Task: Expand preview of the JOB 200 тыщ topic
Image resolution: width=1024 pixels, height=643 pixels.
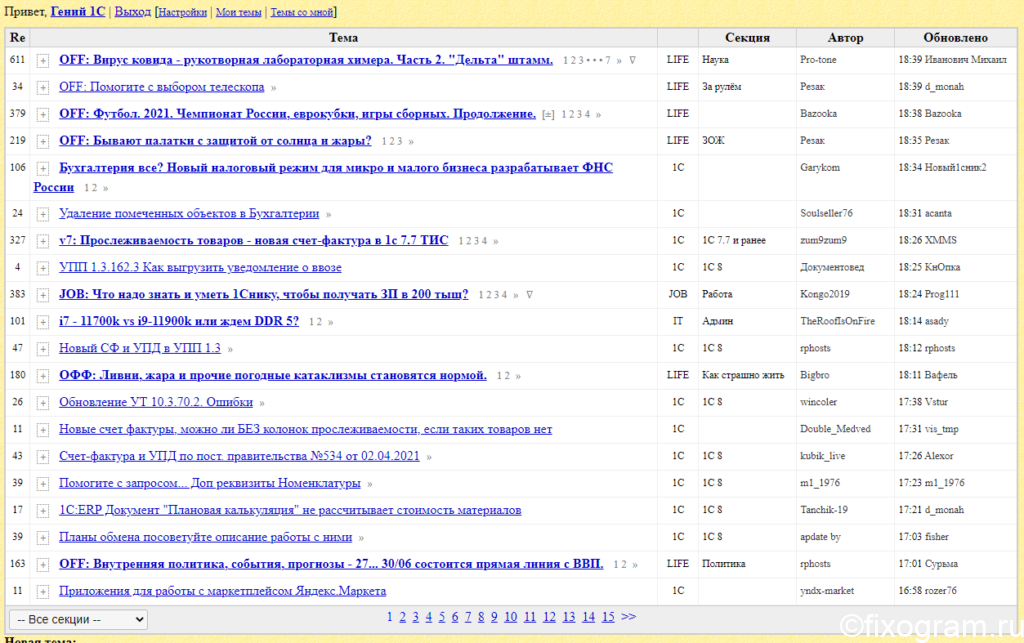Action: [x=42, y=295]
